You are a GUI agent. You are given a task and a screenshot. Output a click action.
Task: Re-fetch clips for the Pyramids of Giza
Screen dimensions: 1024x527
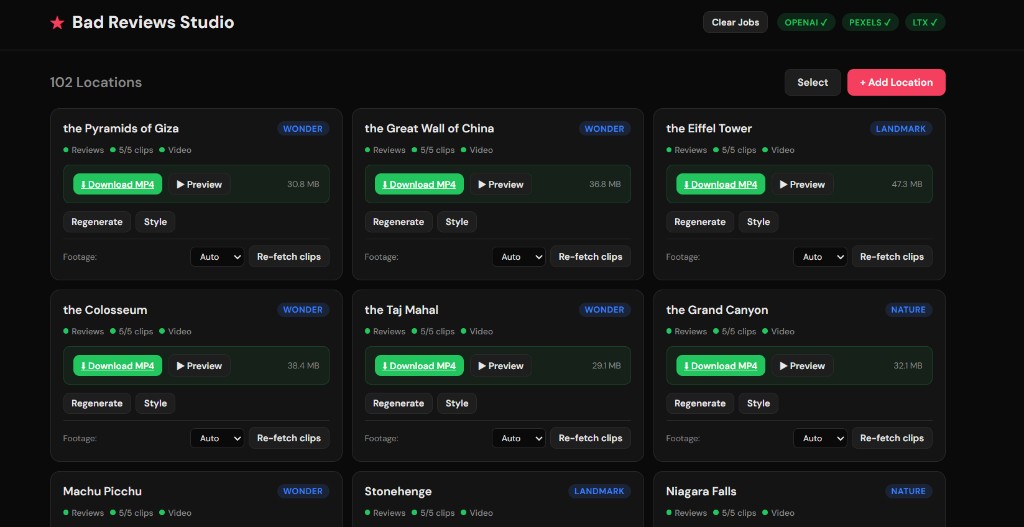[x=289, y=257]
